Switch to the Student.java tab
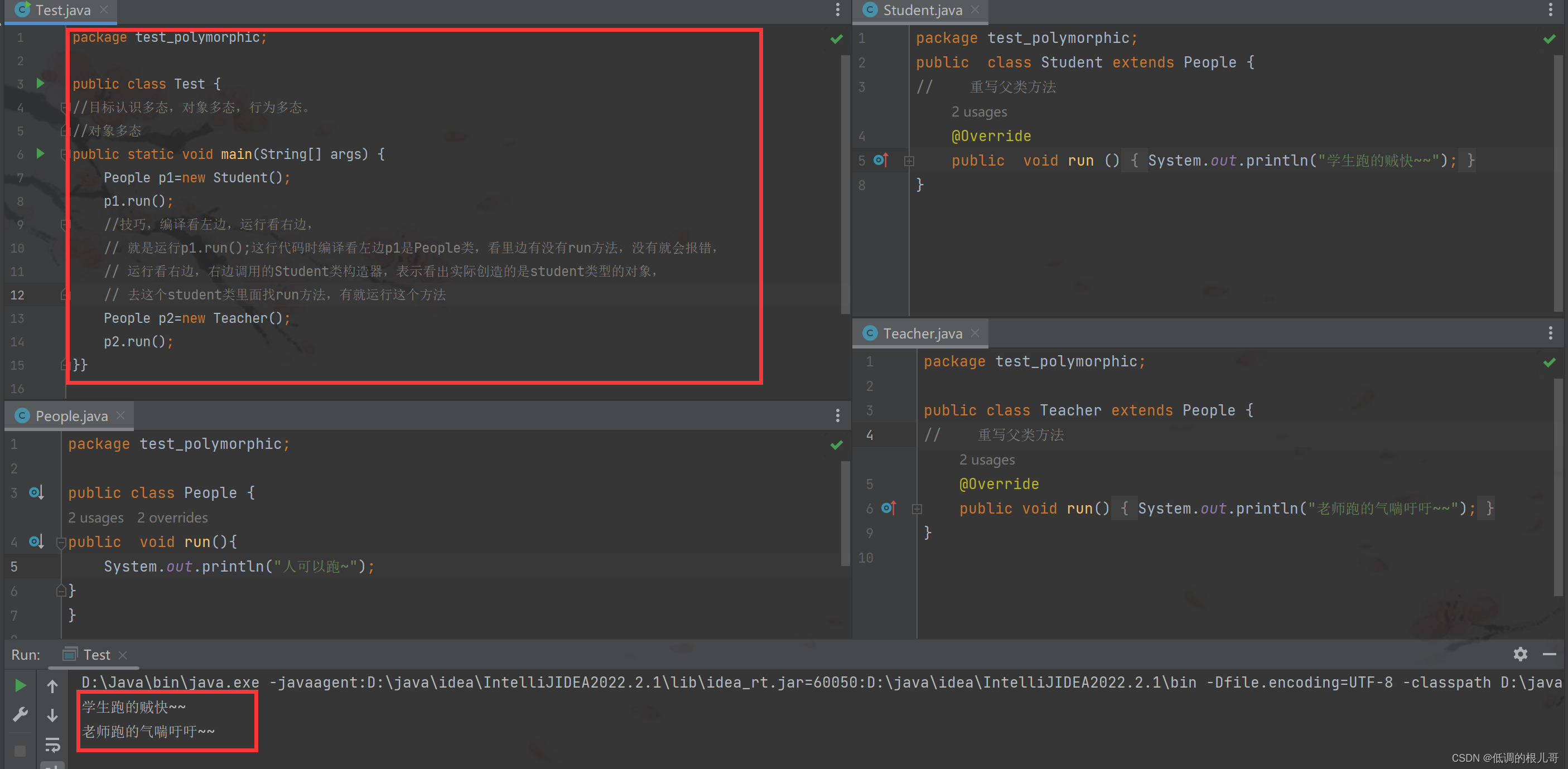Image resolution: width=1568 pixels, height=769 pixels. click(921, 11)
